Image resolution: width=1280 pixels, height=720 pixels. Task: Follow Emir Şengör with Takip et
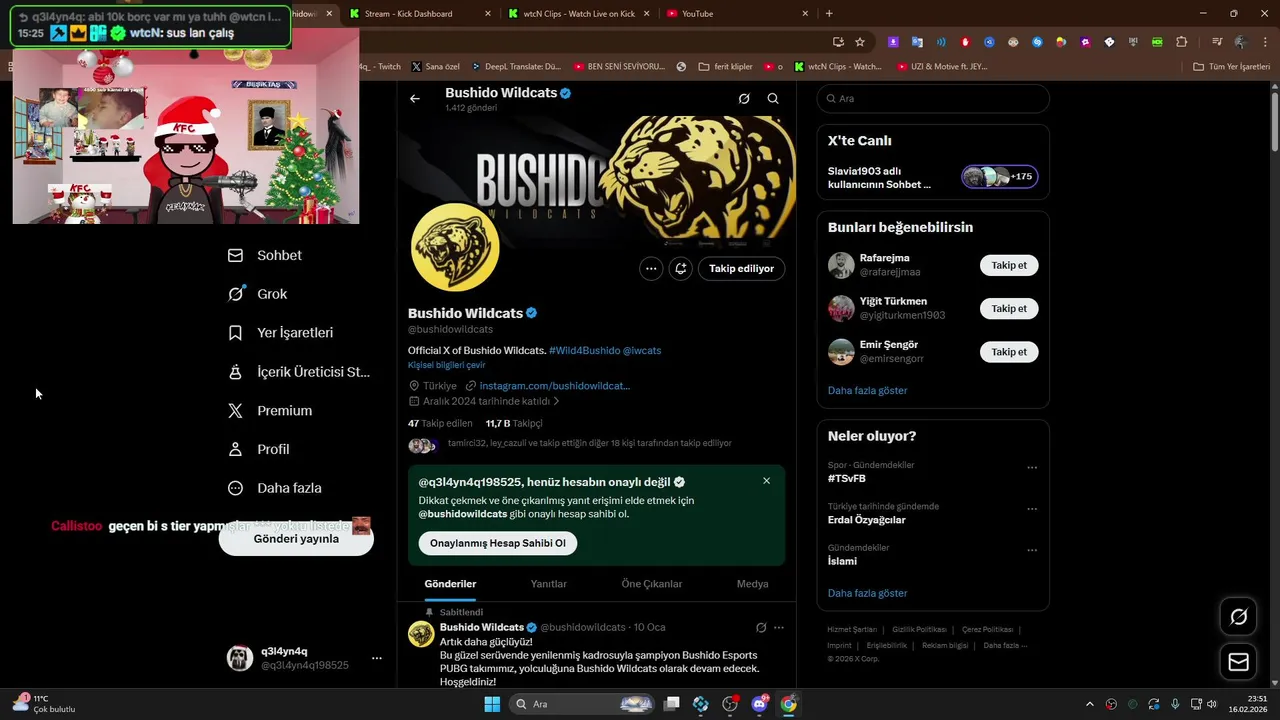[1009, 352]
